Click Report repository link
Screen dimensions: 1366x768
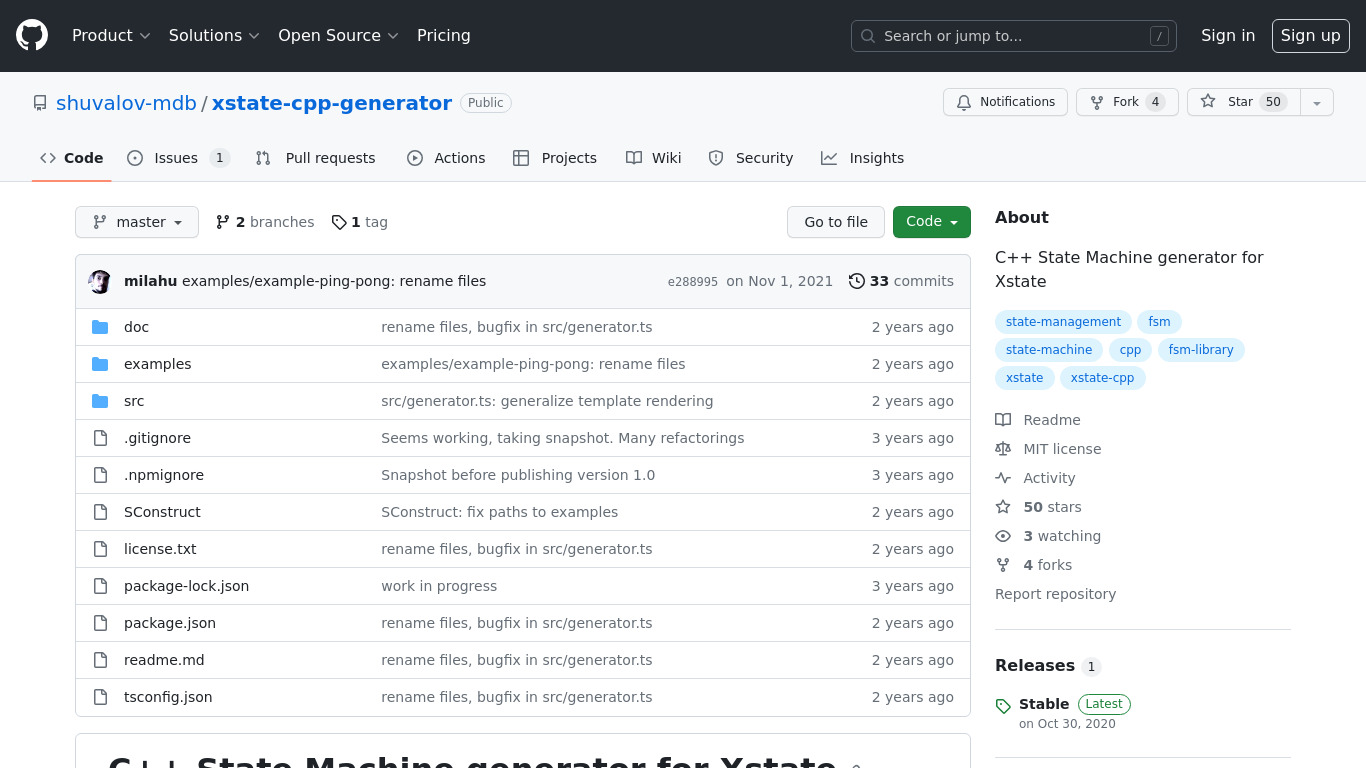[x=1055, y=594]
